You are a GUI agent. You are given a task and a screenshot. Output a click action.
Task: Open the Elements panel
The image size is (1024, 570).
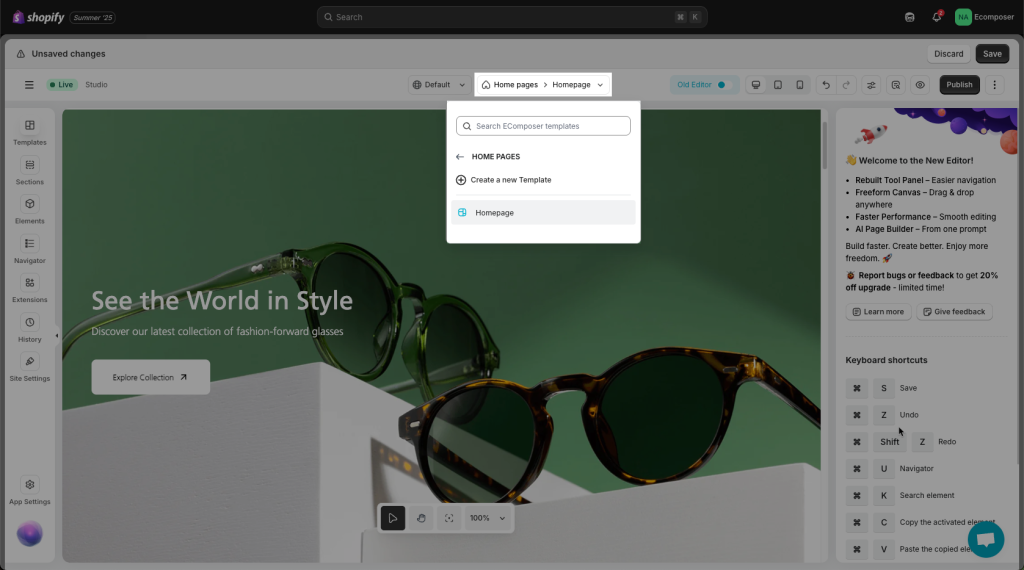(x=29, y=211)
